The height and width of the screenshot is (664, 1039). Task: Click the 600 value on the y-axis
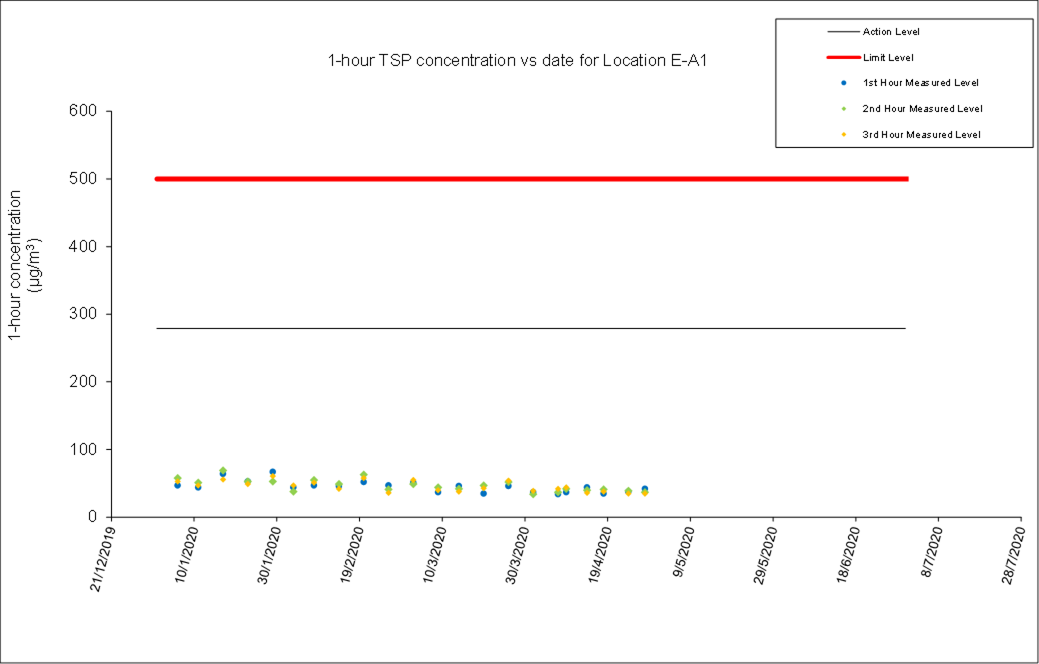point(83,112)
